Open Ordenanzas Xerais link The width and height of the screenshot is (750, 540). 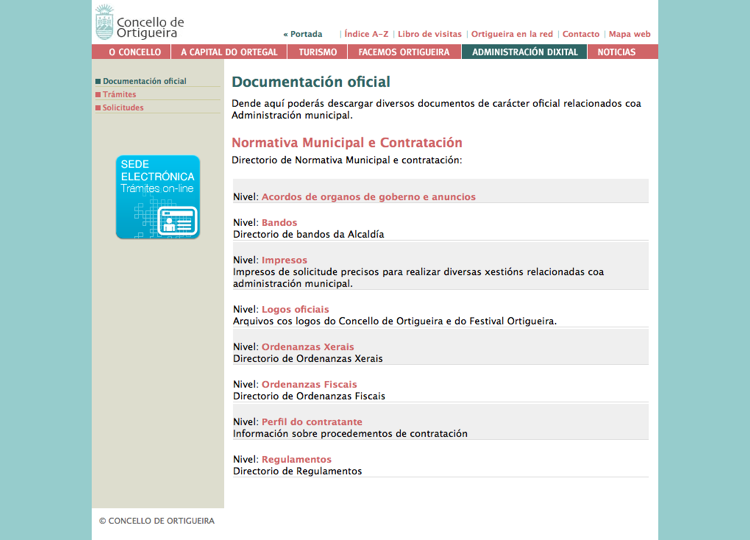point(308,346)
